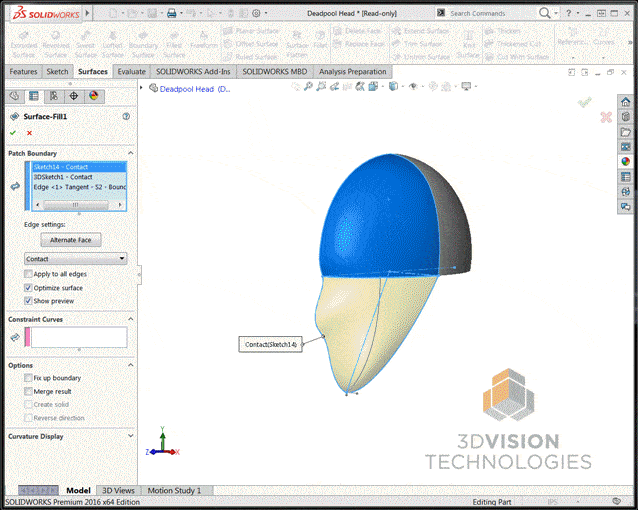
Task: Select 3DSketch1 - Contact list entry
Action: click(x=79, y=177)
